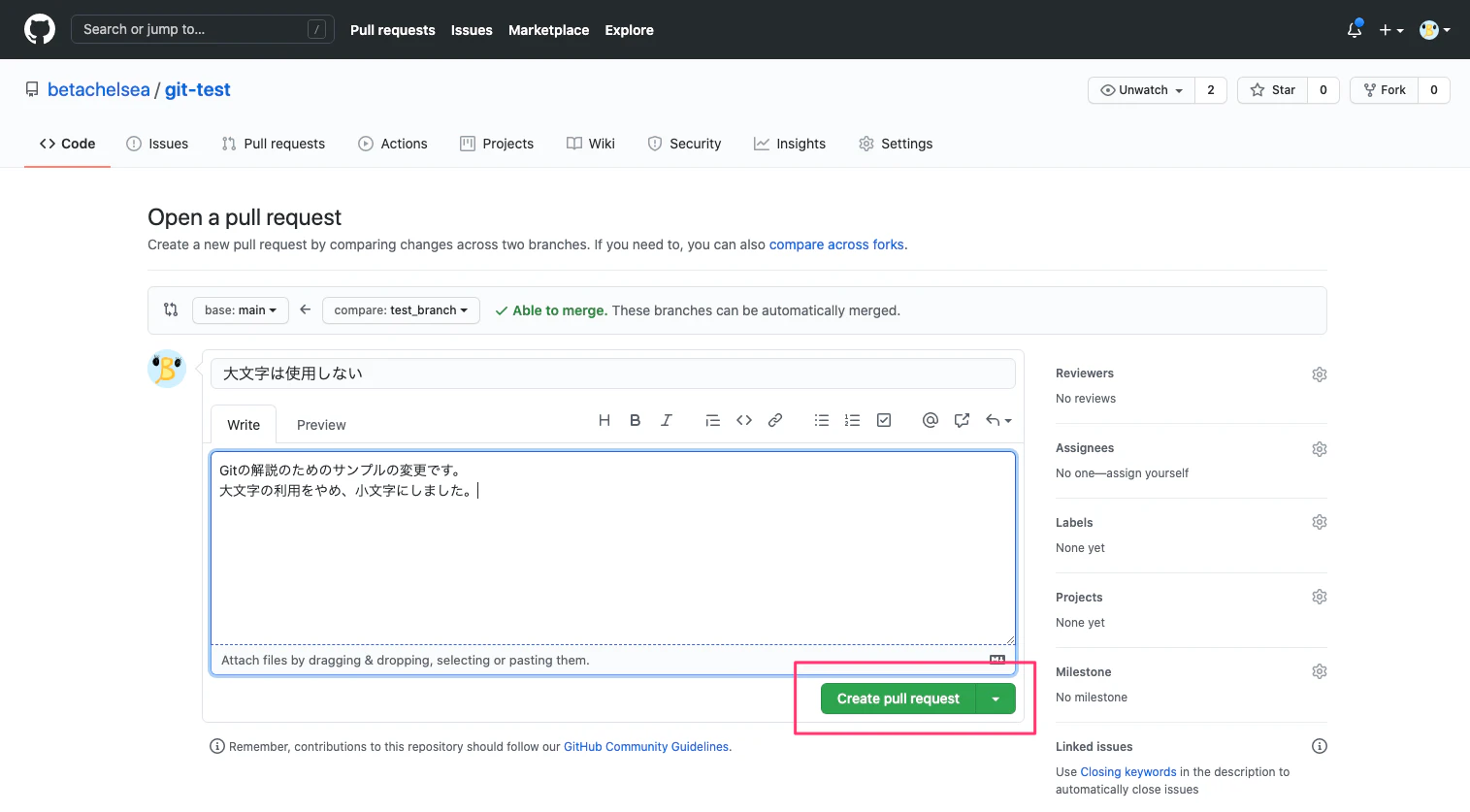Click the GitHub Octocat logo
Screen dimensions: 1470x812
[x=40, y=29]
